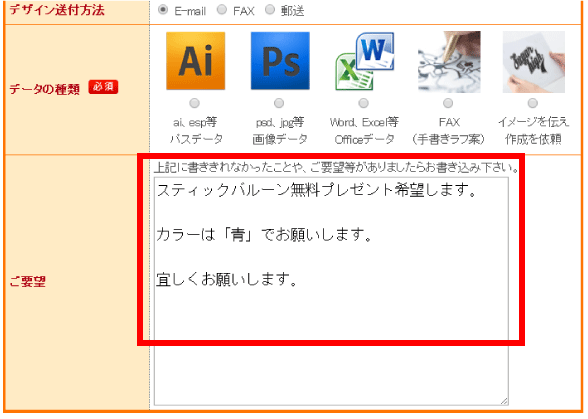Choose ai, esp path data radio button
Image resolution: width=588 pixels, height=419 pixels.
194,103
